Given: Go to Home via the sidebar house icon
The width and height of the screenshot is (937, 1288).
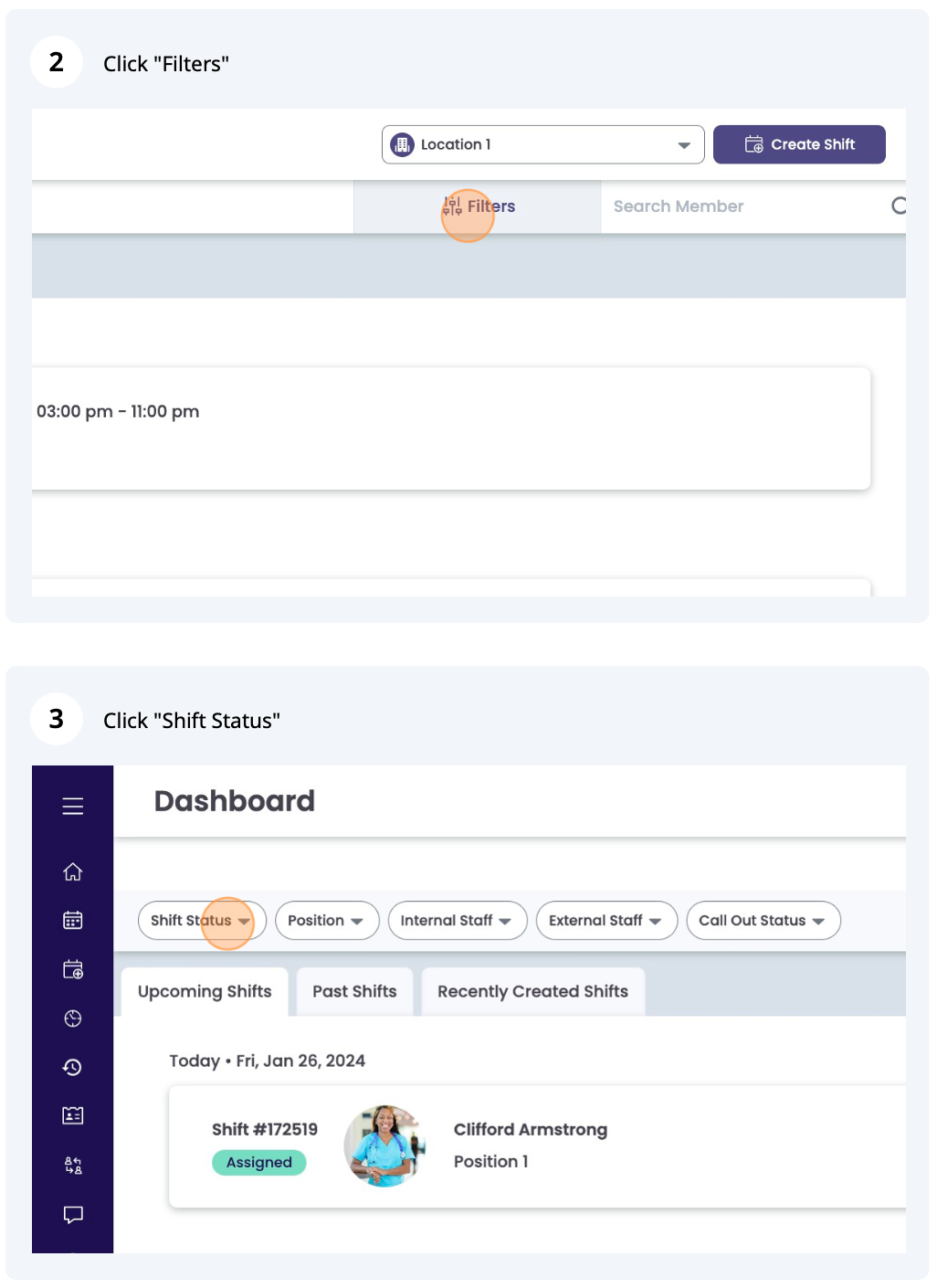Looking at the screenshot, I should click(x=73, y=872).
